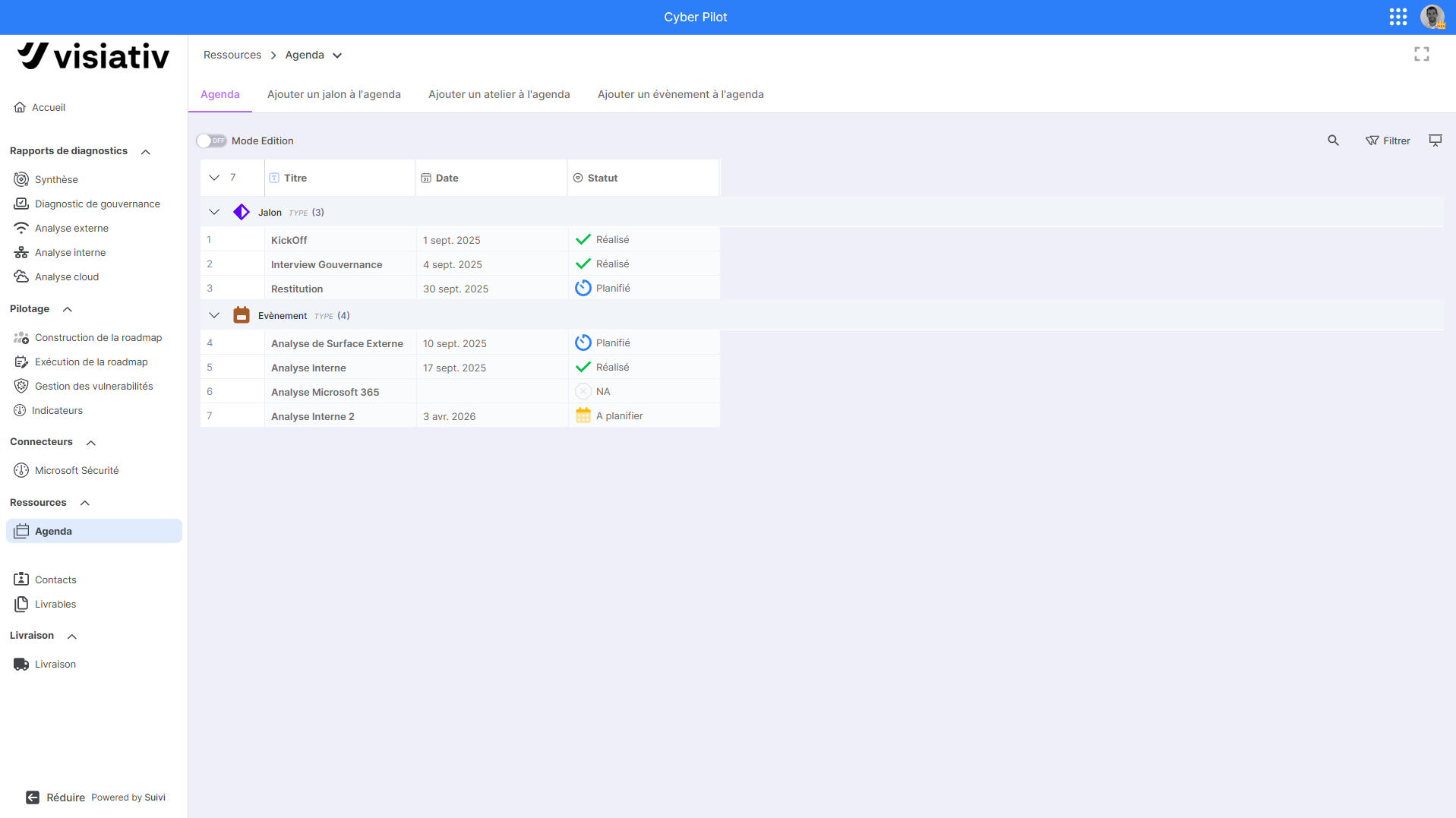Click the user profile avatar

[x=1432, y=17]
